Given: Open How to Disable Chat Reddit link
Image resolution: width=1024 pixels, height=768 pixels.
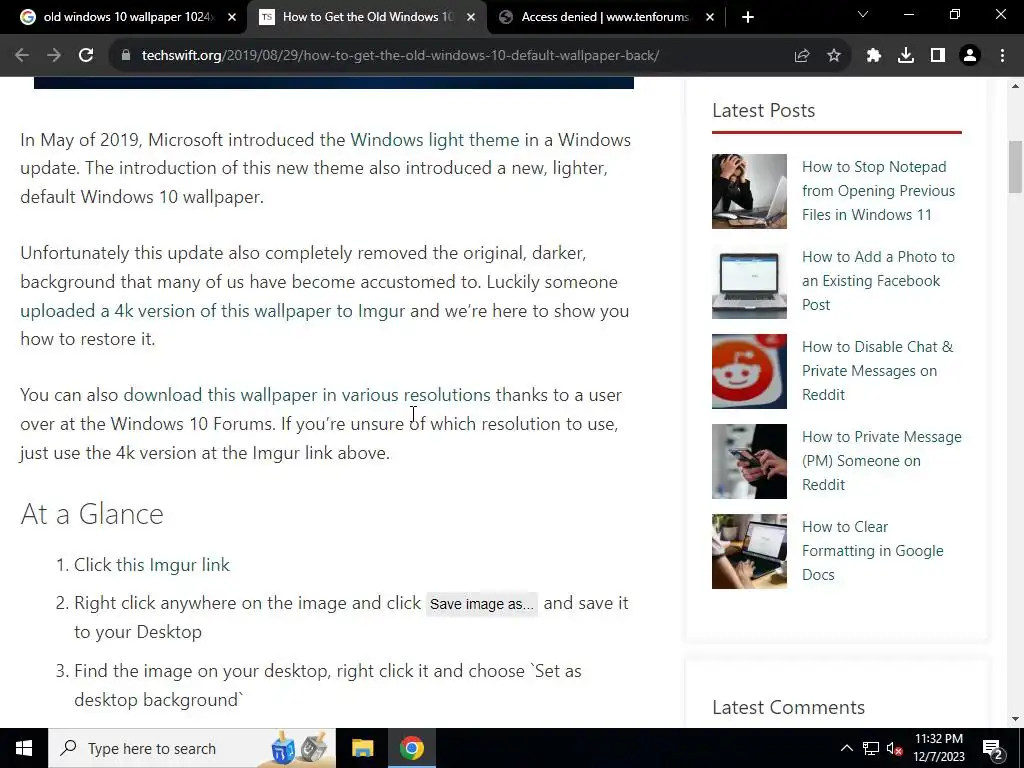Looking at the screenshot, I should (x=878, y=371).
